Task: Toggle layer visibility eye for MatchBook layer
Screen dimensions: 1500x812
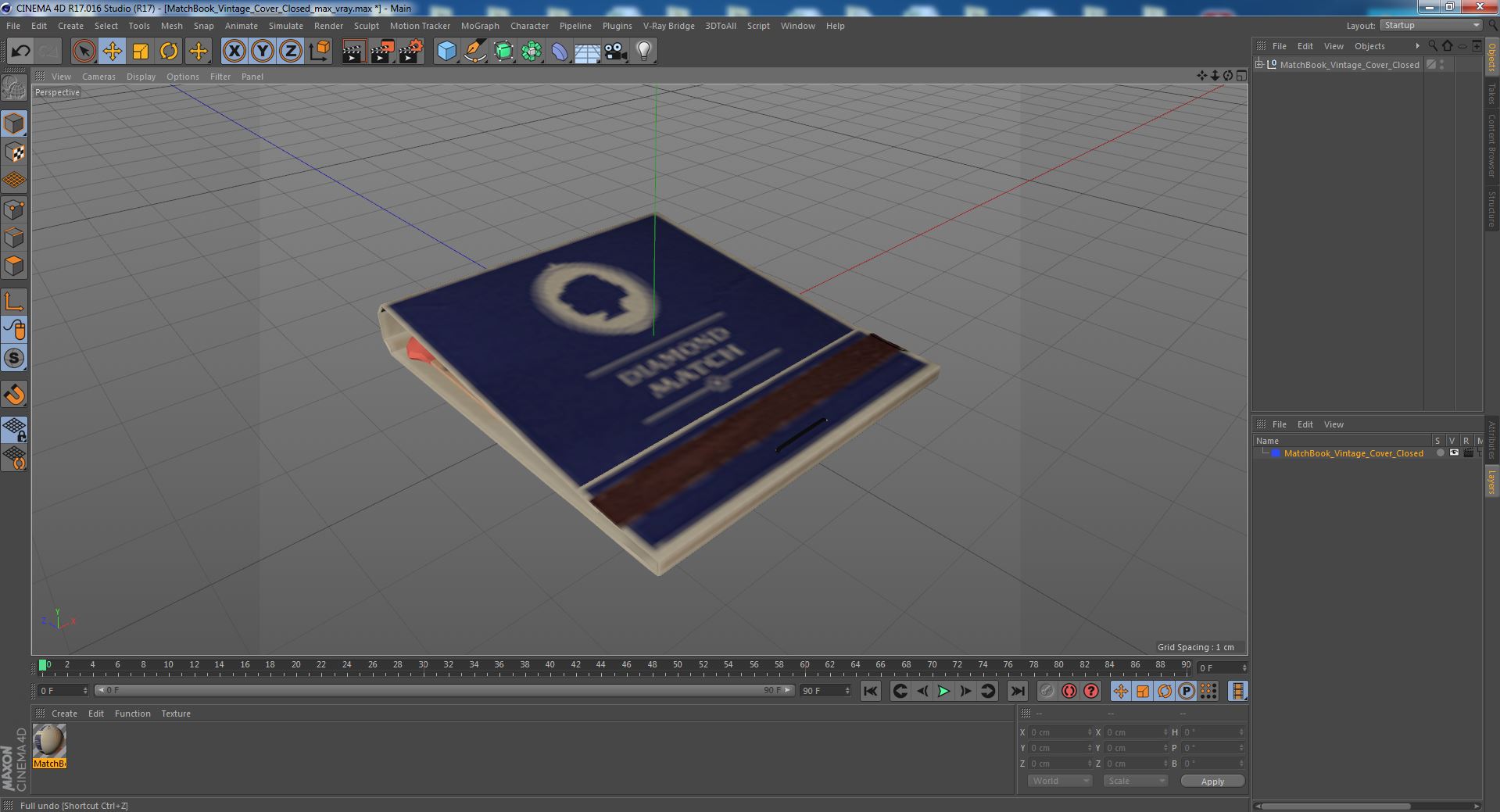Action: click(x=1454, y=453)
